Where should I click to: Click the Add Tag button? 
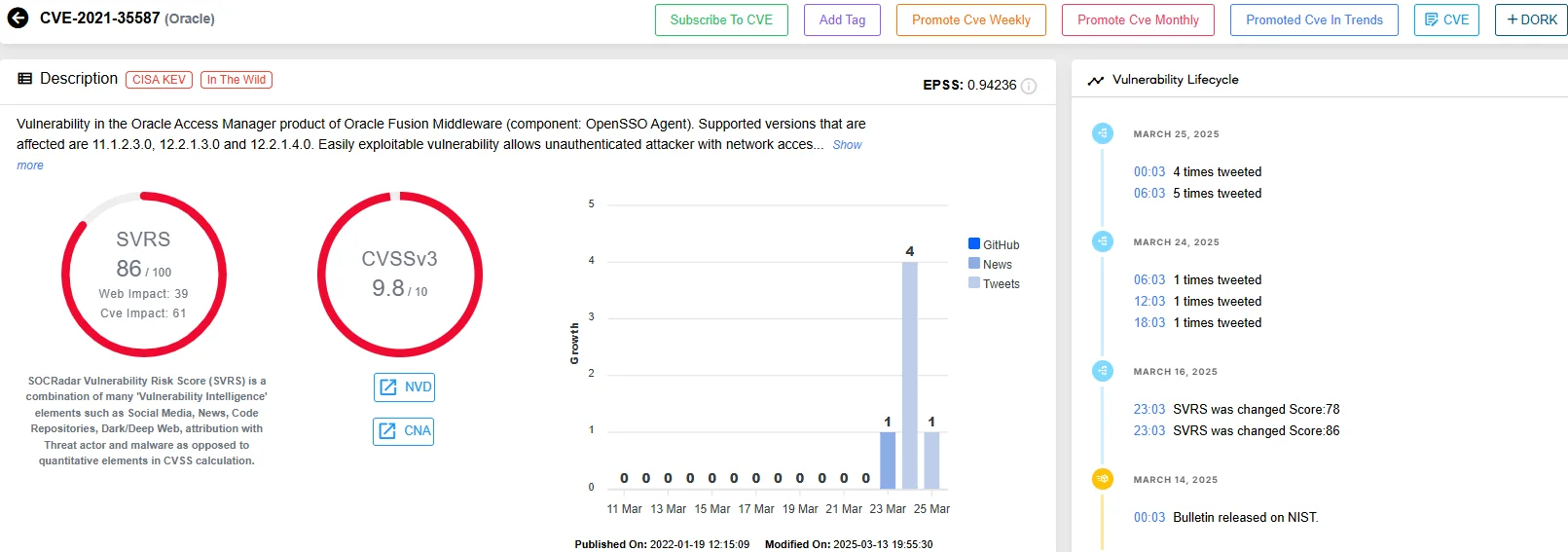click(x=842, y=19)
